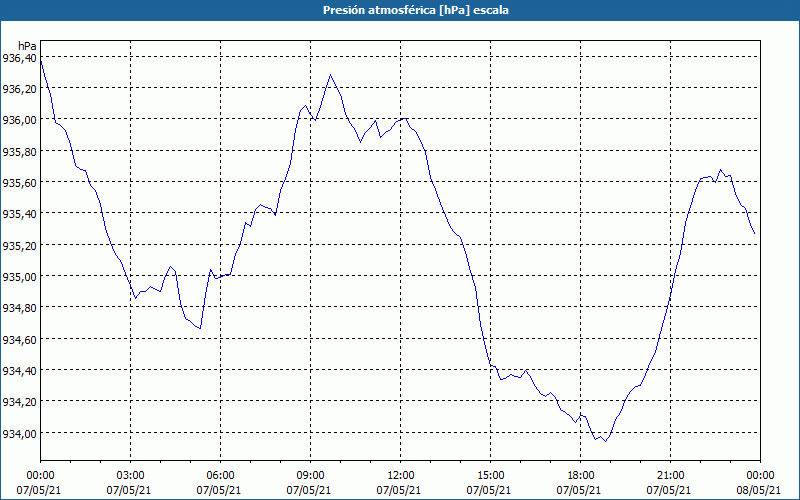Click the 12:00 time label
This screenshot has width=800, height=500.
pos(401,476)
